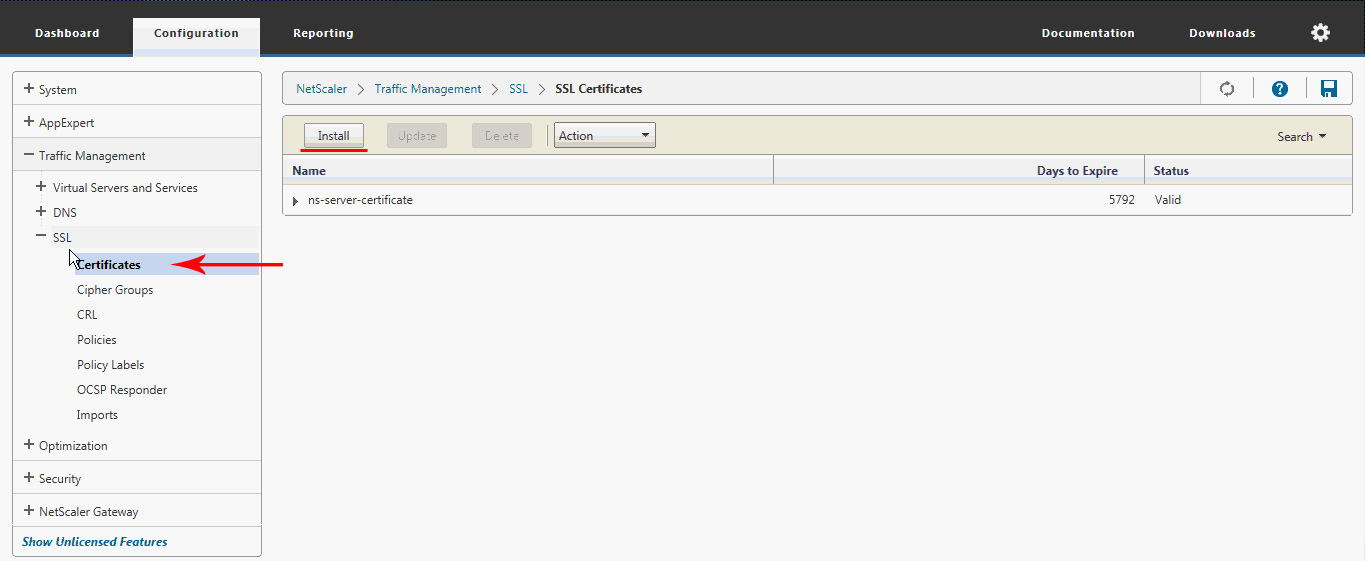
Task: Expand ns-server-certificate row details arrow
Action: pos(295,201)
